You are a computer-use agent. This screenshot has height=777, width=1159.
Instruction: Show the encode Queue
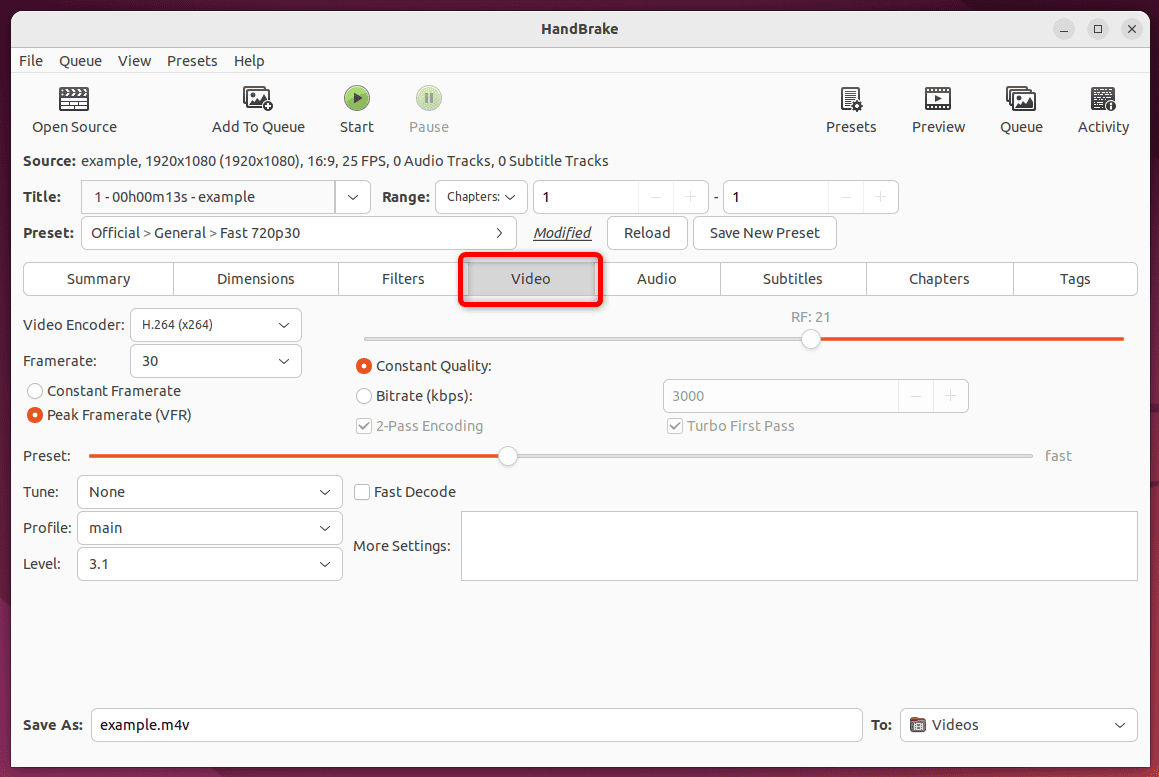(x=1020, y=108)
